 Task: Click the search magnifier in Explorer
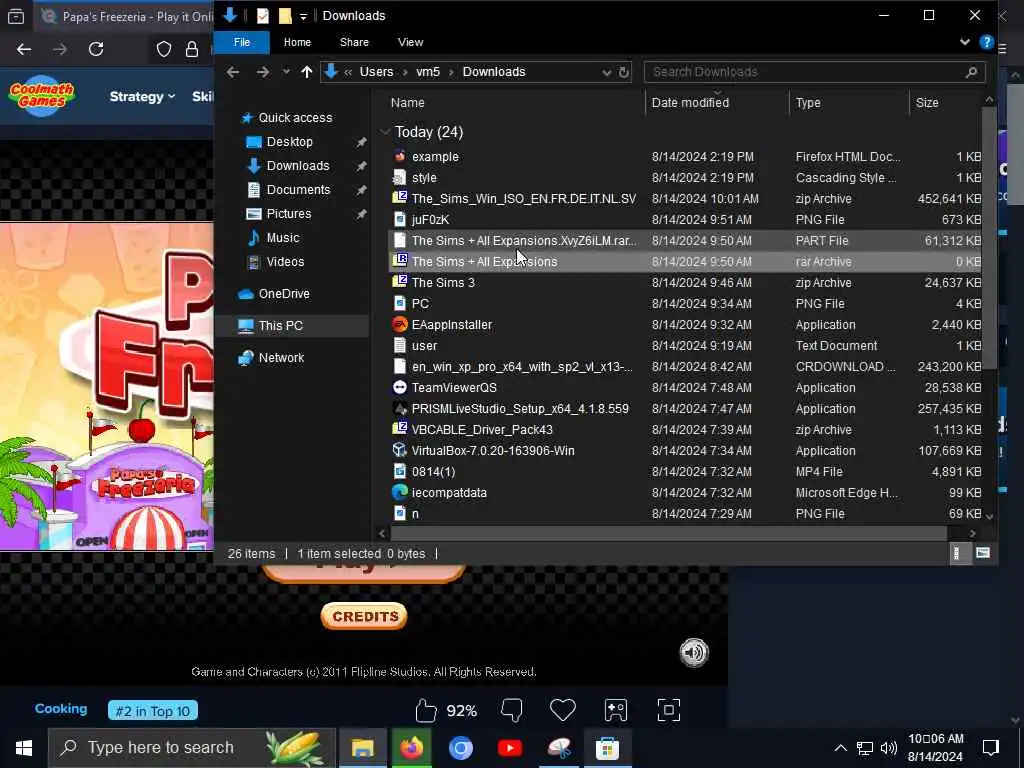point(971,72)
